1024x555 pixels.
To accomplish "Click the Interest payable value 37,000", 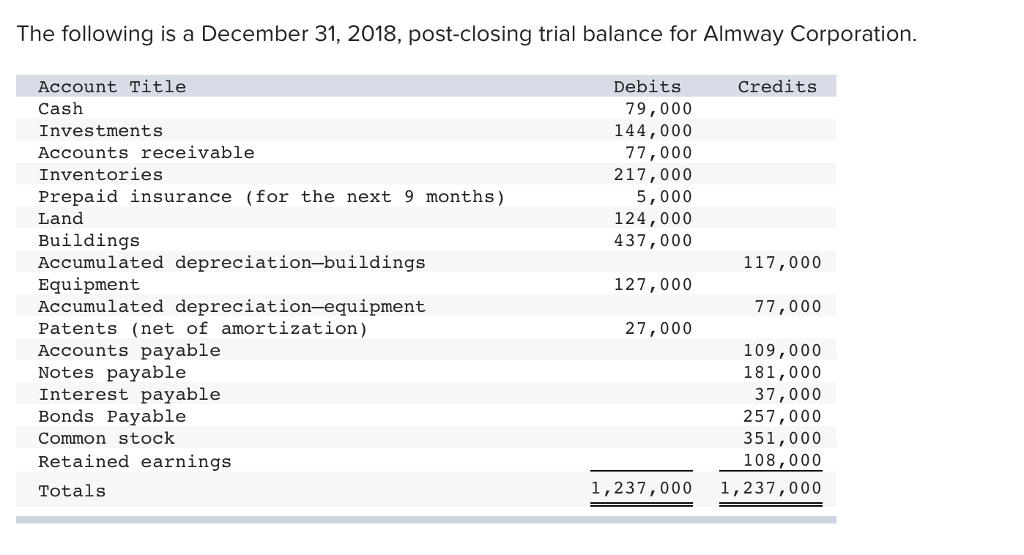I will tap(788, 395).
